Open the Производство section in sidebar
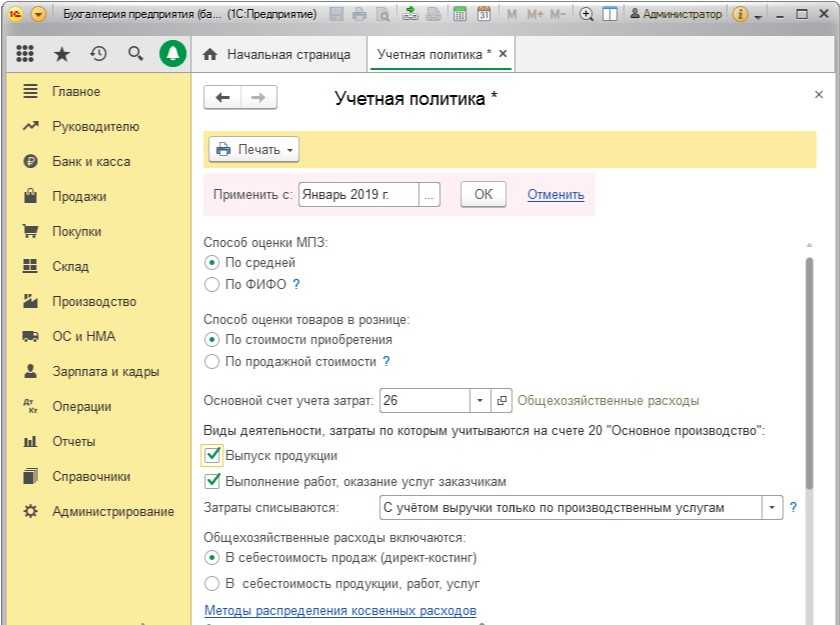The width and height of the screenshot is (840, 625). pos(94,301)
